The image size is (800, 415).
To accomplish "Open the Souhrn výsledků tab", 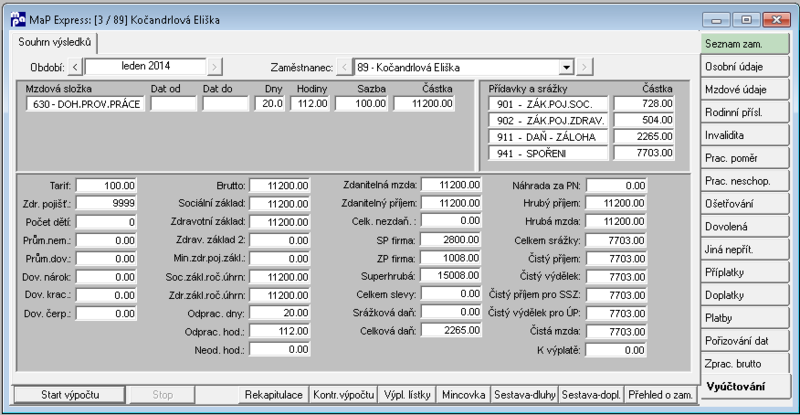I will [x=54, y=42].
